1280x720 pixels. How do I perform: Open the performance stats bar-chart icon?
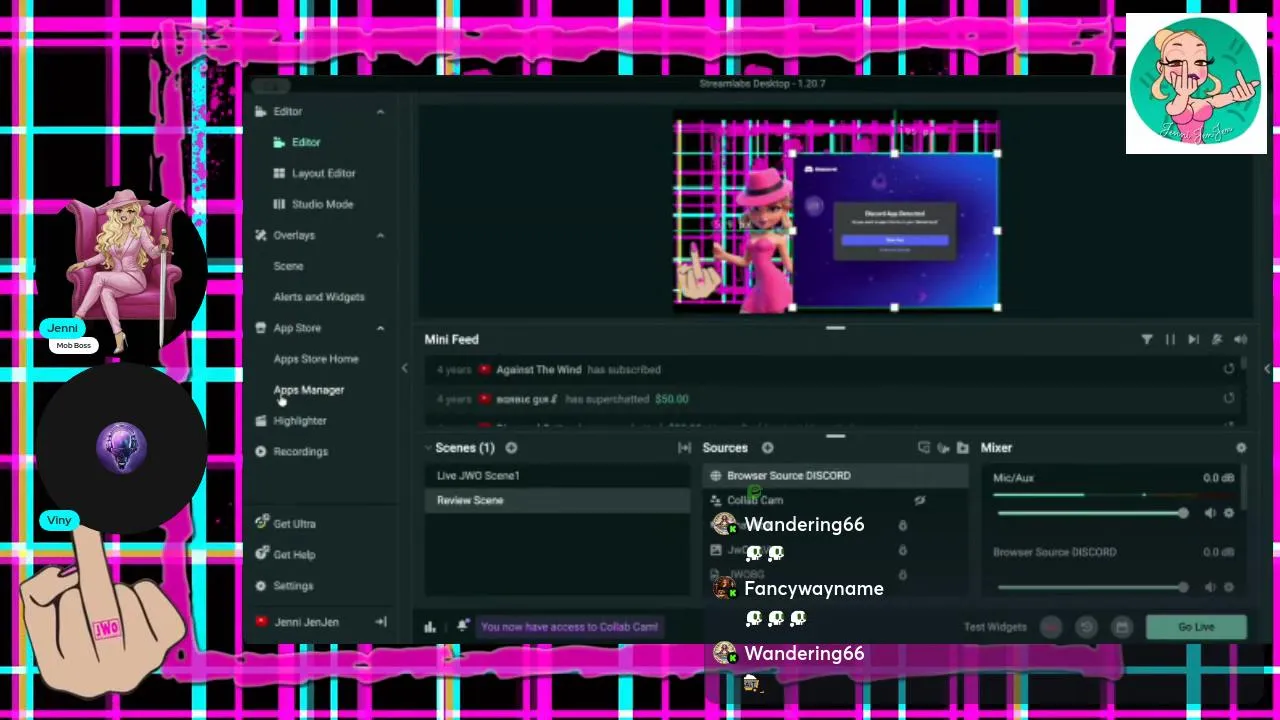(x=430, y=627)
